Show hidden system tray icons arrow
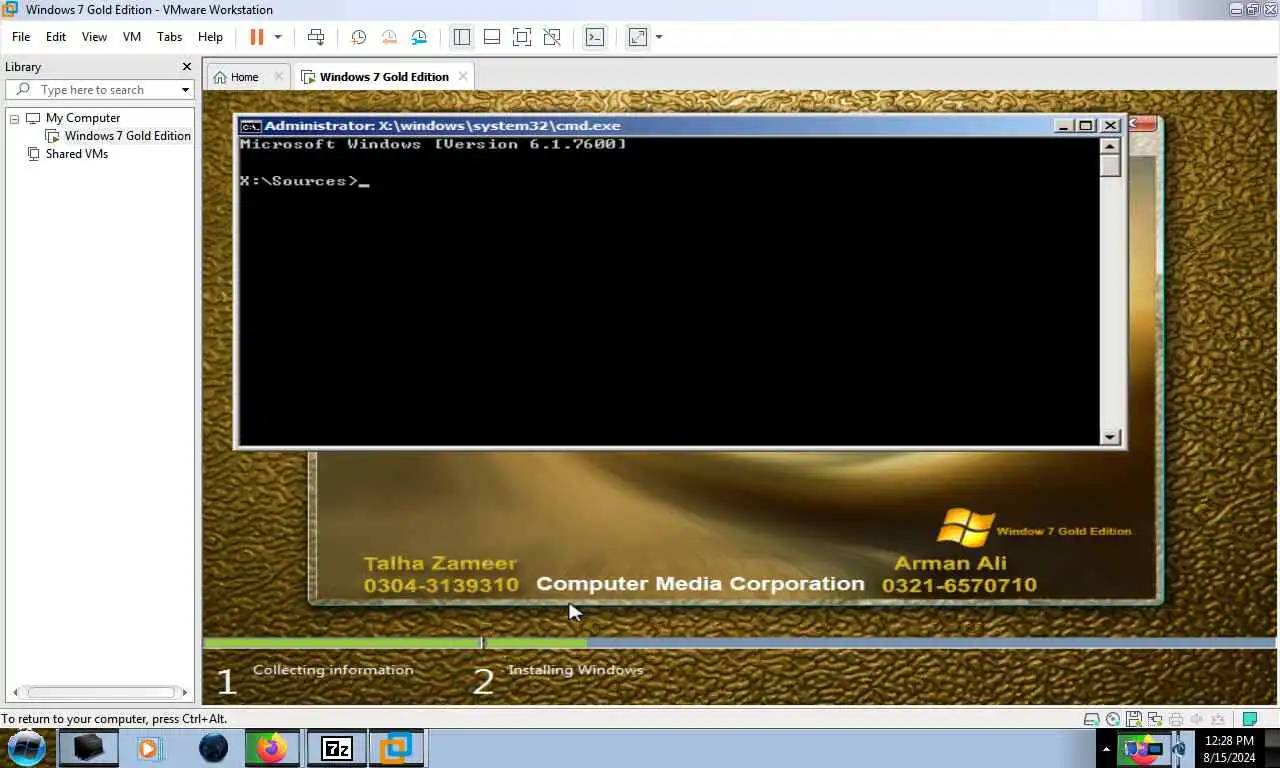 (x=1106, y=748)
